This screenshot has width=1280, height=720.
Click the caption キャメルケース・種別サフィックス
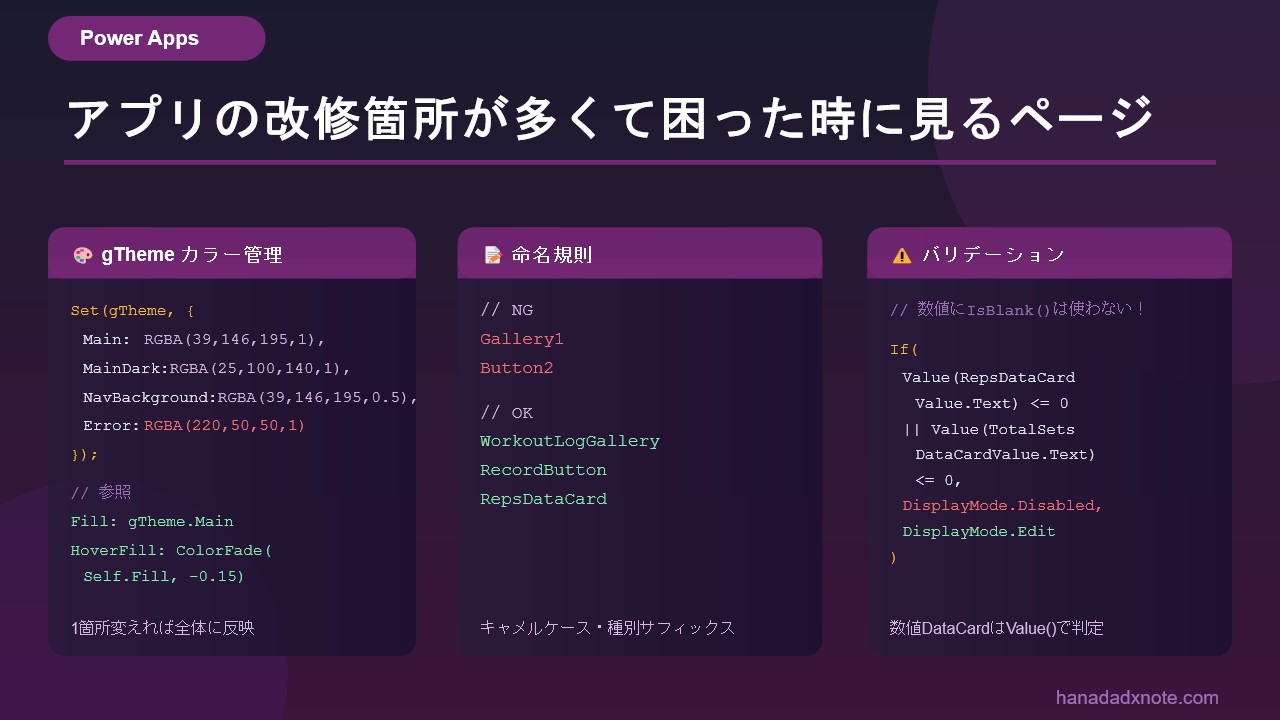608,628
